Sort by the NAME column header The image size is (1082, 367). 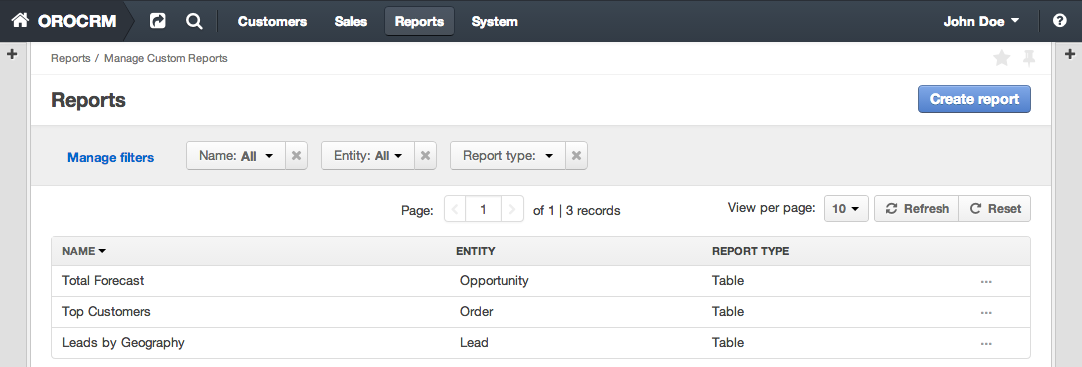83,251
